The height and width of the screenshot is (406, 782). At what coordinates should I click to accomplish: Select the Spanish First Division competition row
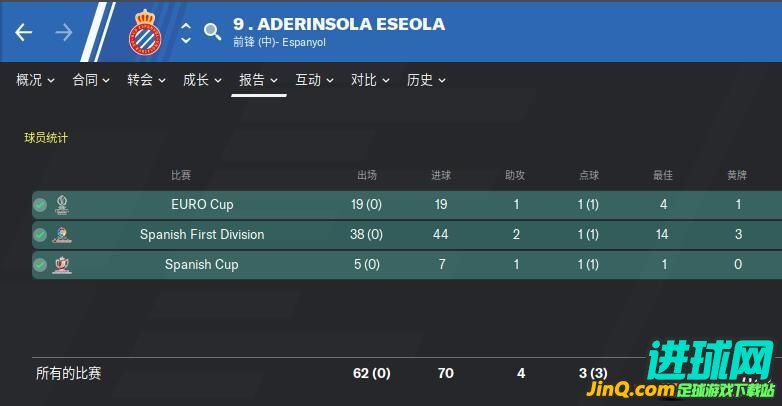click(407, 234)
